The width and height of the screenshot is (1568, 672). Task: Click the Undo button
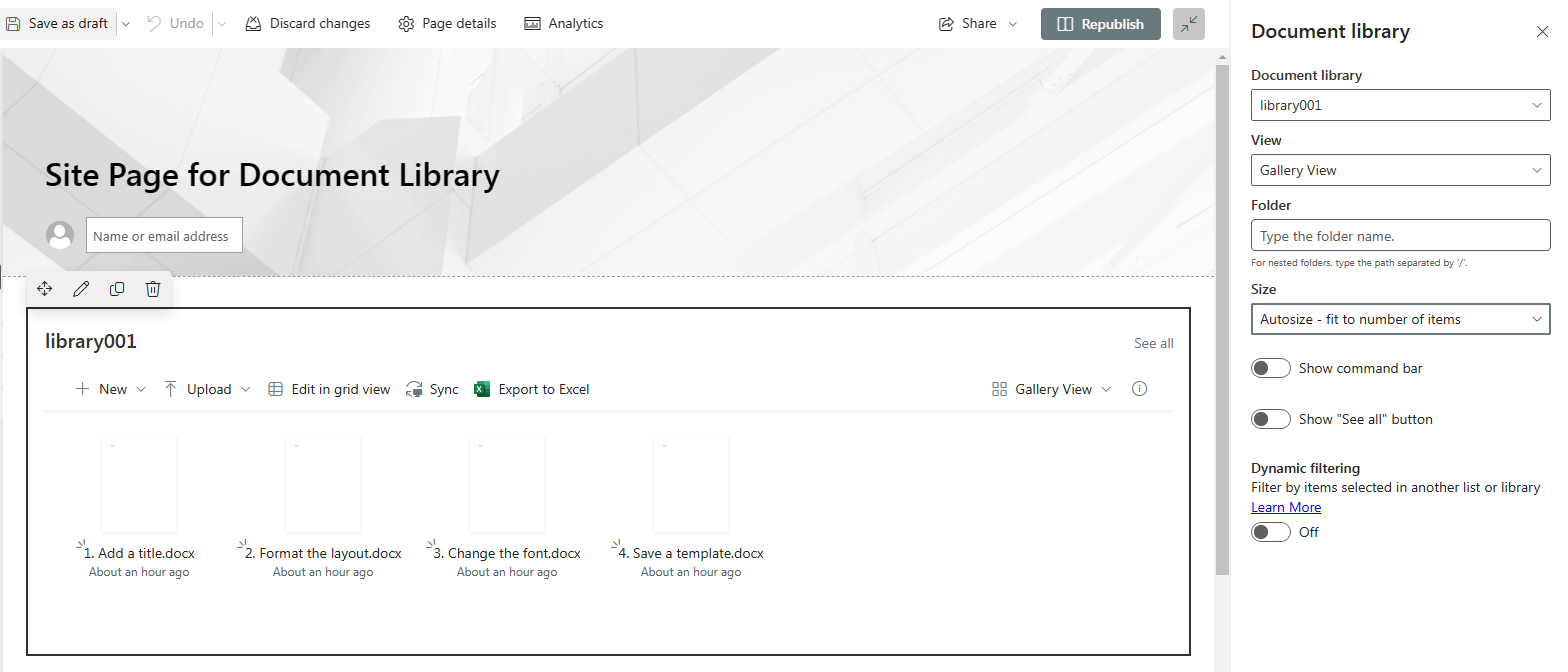[175, 23]
